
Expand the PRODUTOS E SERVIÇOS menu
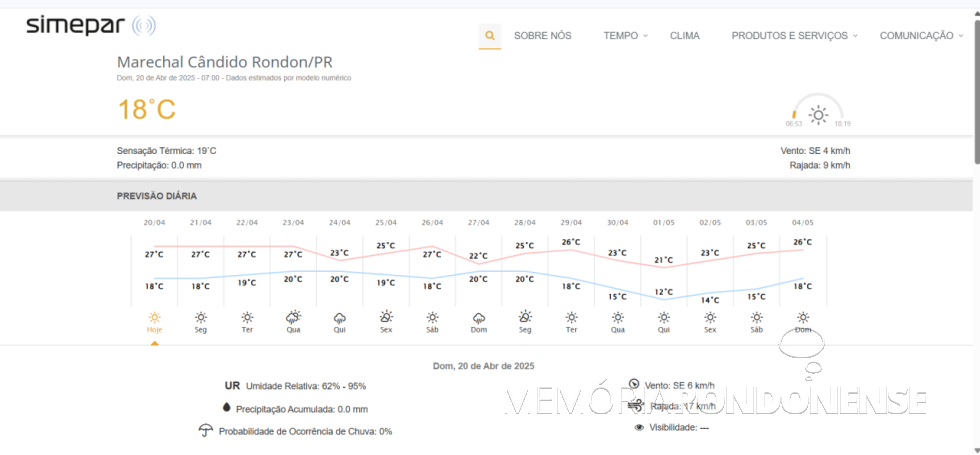(794, 36)
